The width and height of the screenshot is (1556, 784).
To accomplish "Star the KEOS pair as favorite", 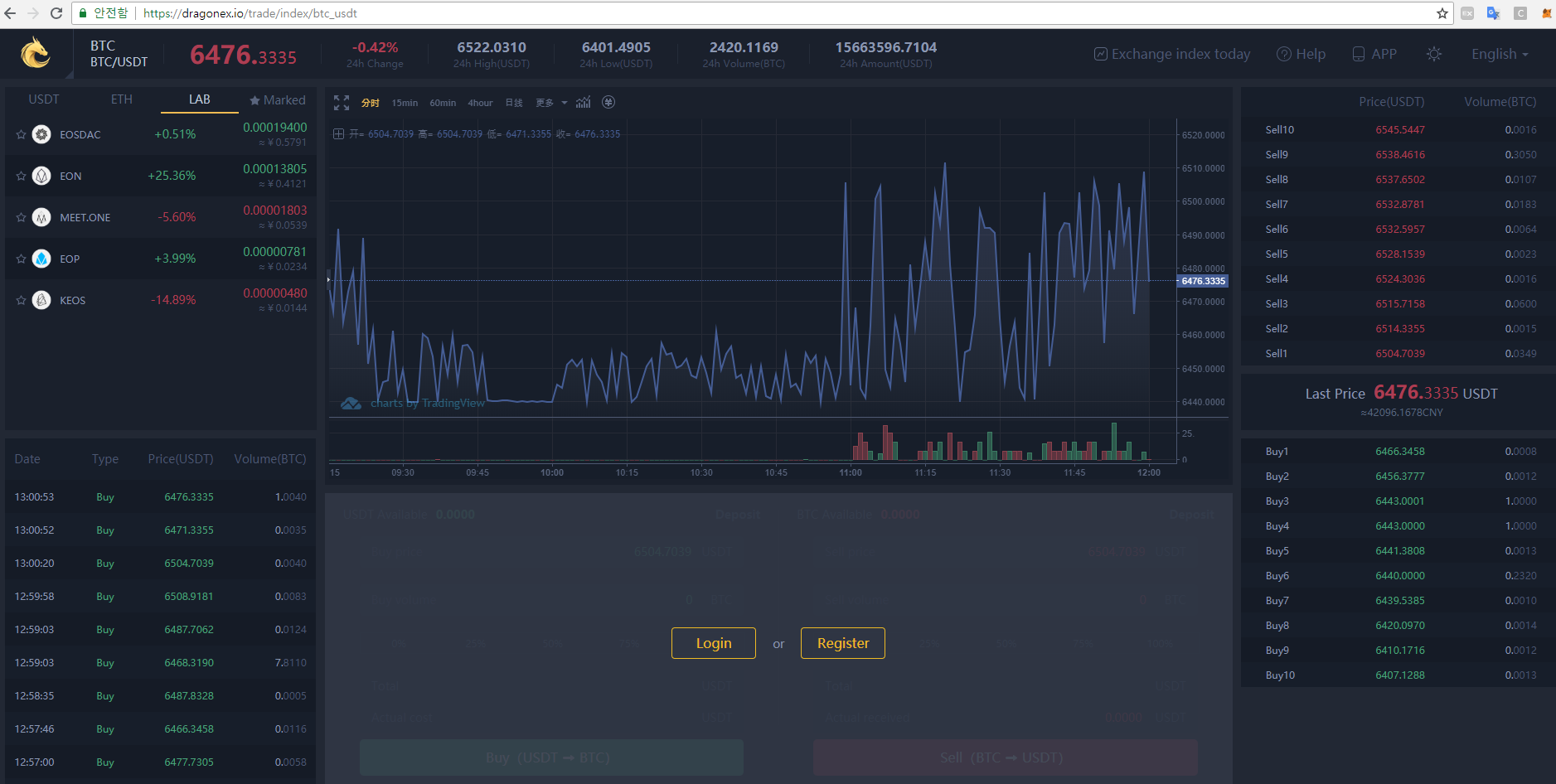I will [21, 300].
